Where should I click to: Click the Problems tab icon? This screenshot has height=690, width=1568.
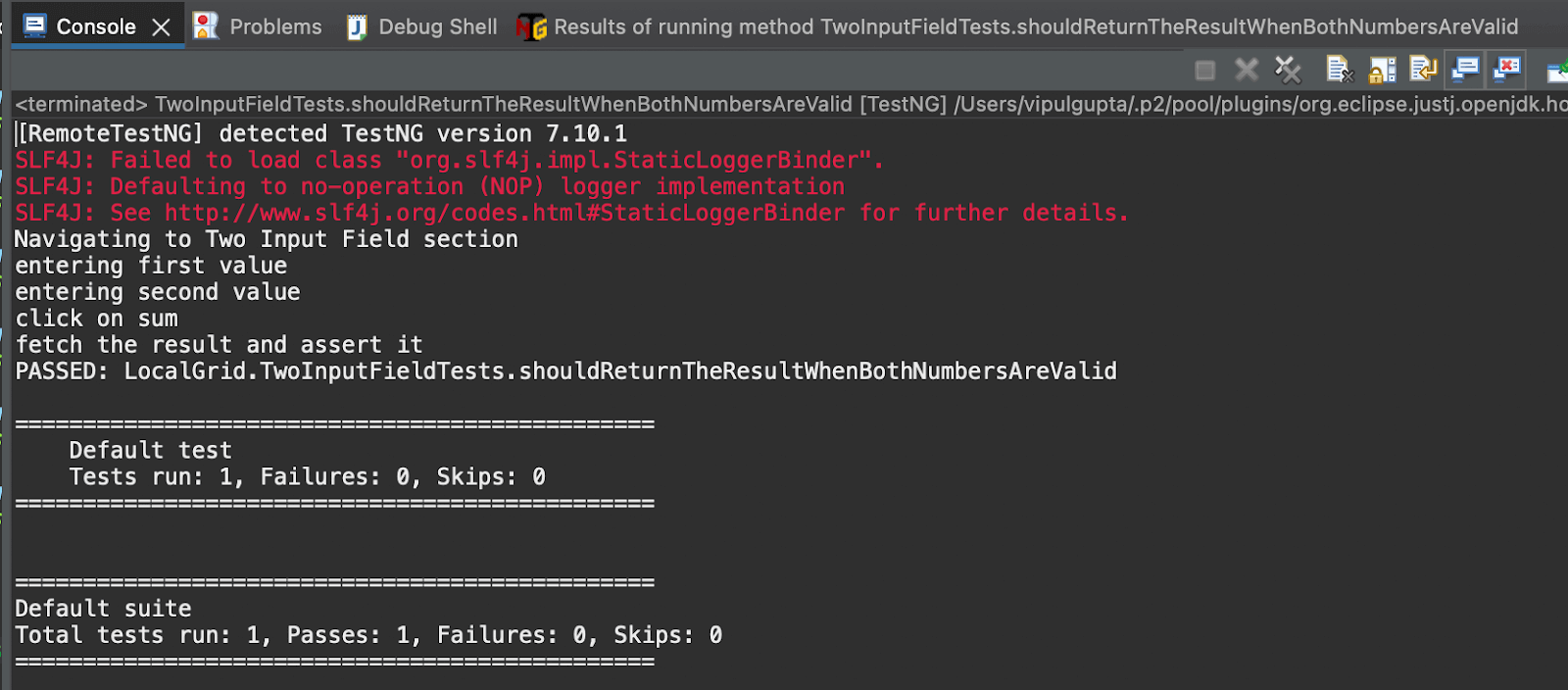pyautogui.click(x=206, y=26)
